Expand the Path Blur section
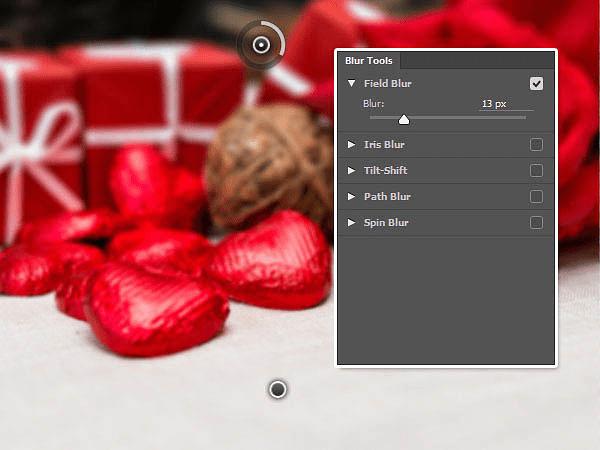 351,196
